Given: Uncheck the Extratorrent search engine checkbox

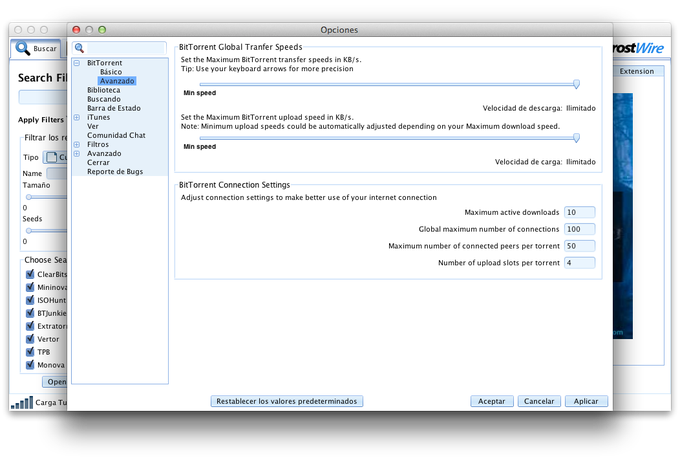Looking at the screenshot, I should click(x=30, y=326).
